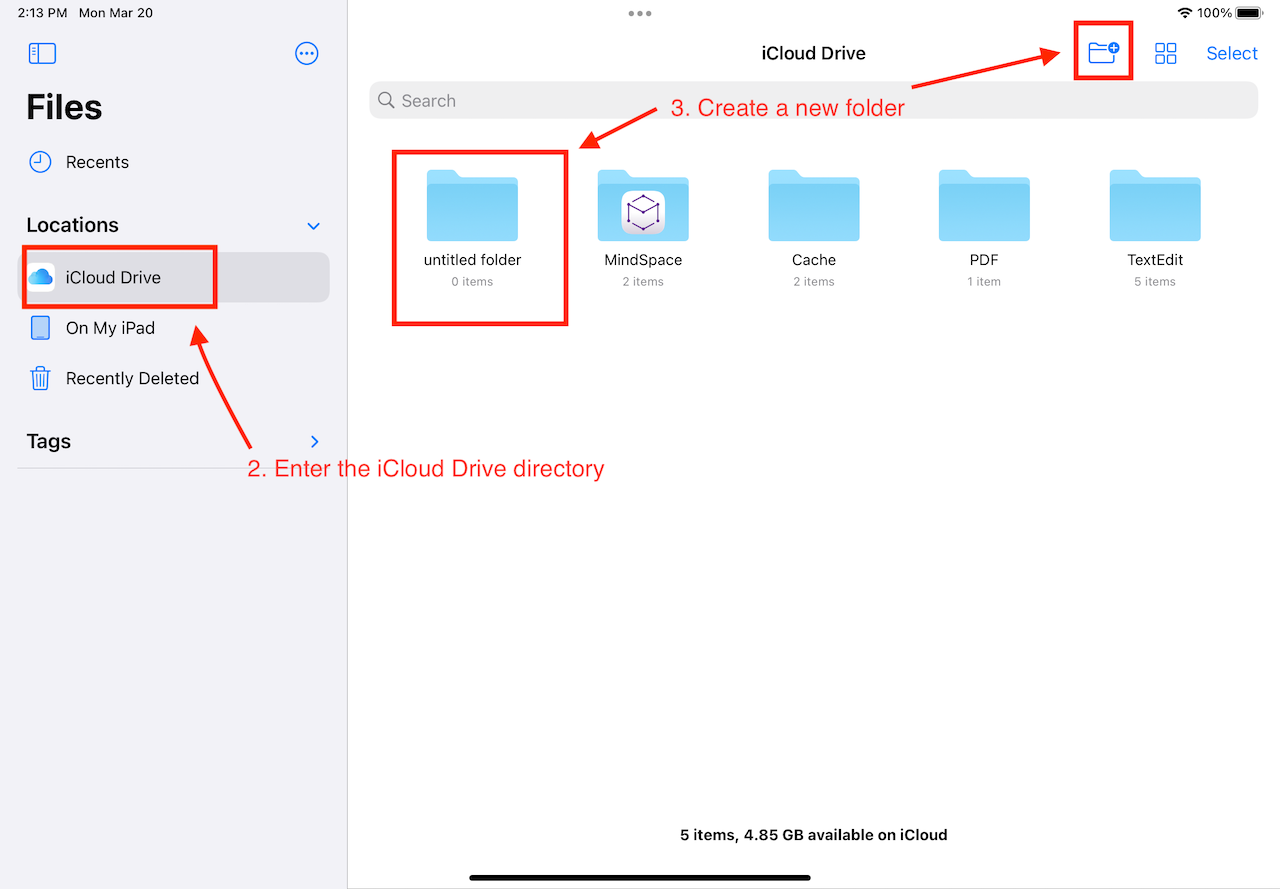Switch the view using the grid icon
The height and width of the screenshot is (889, 1280).
click(x=1165, y=54)
